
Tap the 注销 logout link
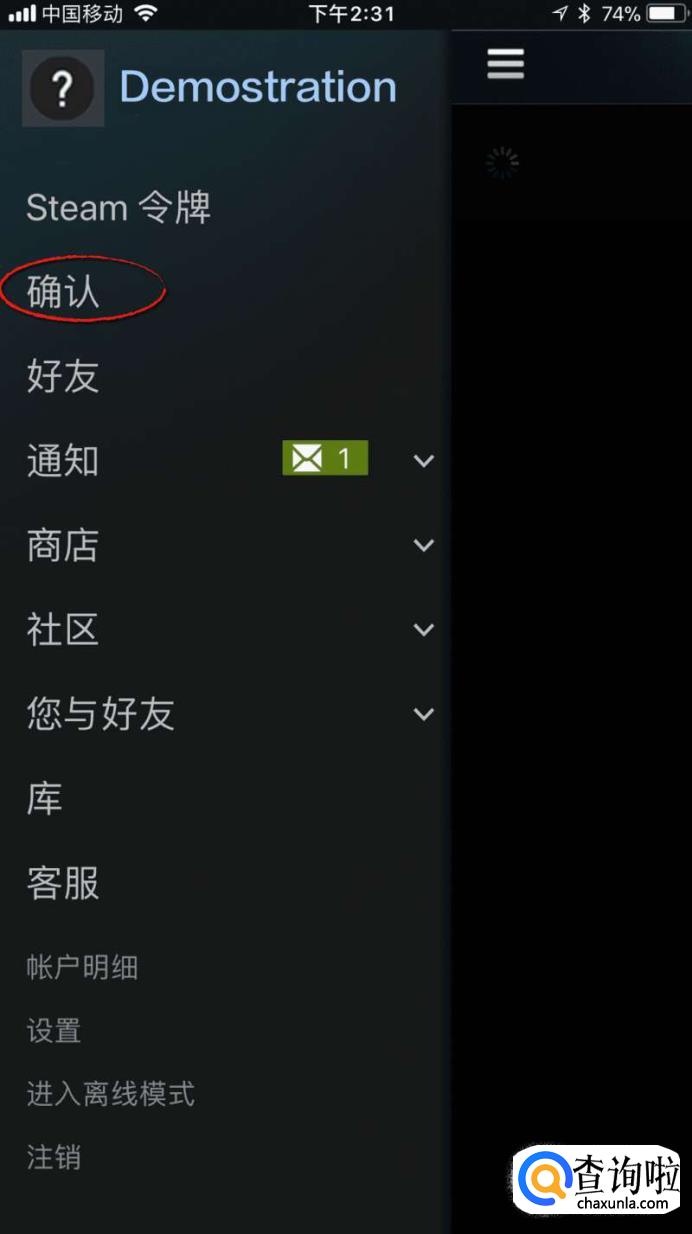click(54, 1158)
